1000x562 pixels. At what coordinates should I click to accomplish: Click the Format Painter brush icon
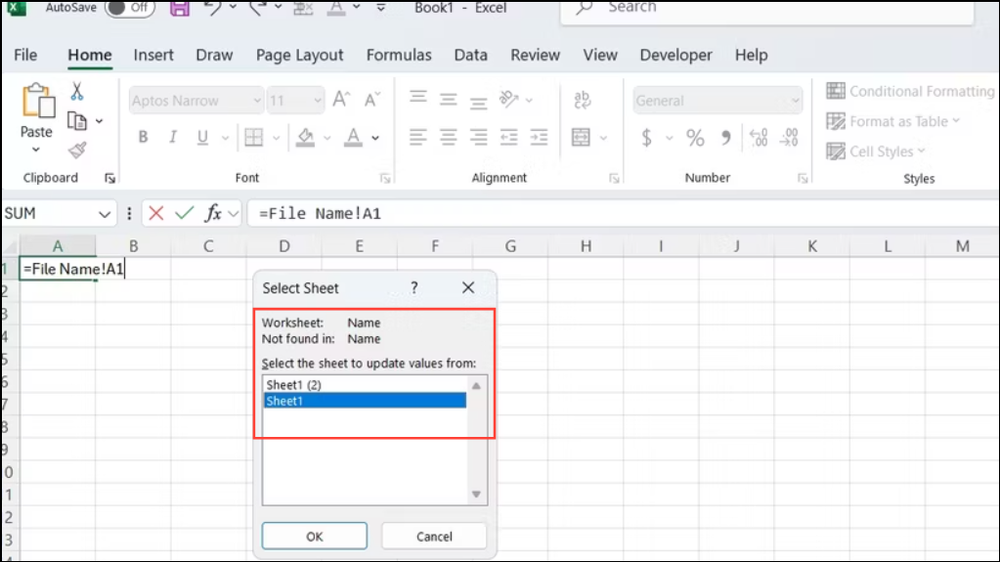click(77, 151)
